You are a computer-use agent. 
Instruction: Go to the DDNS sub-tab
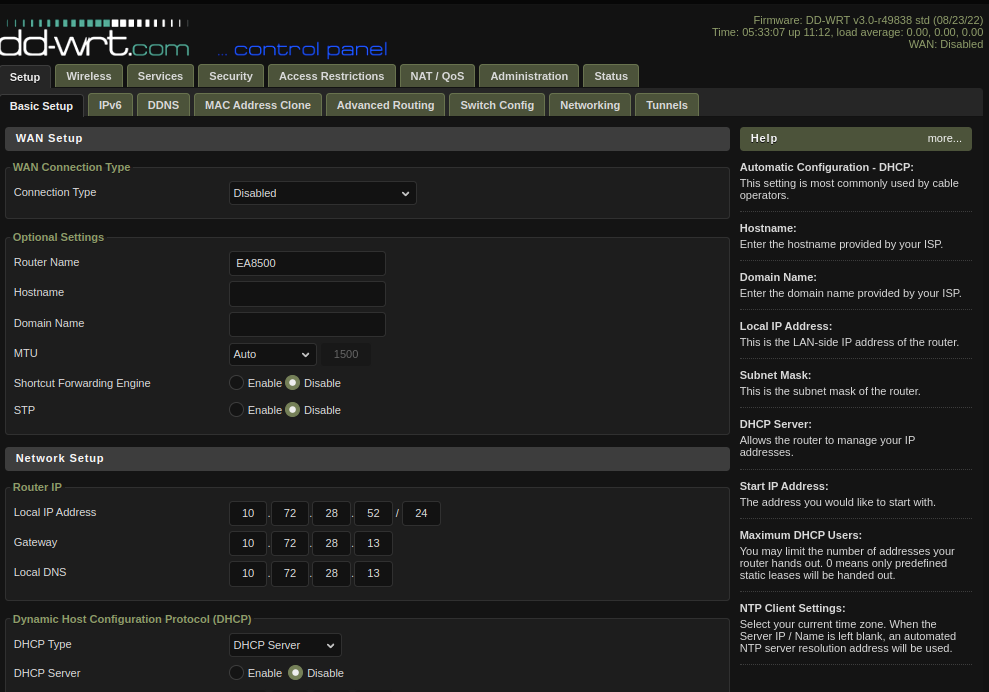coord(163,105)
